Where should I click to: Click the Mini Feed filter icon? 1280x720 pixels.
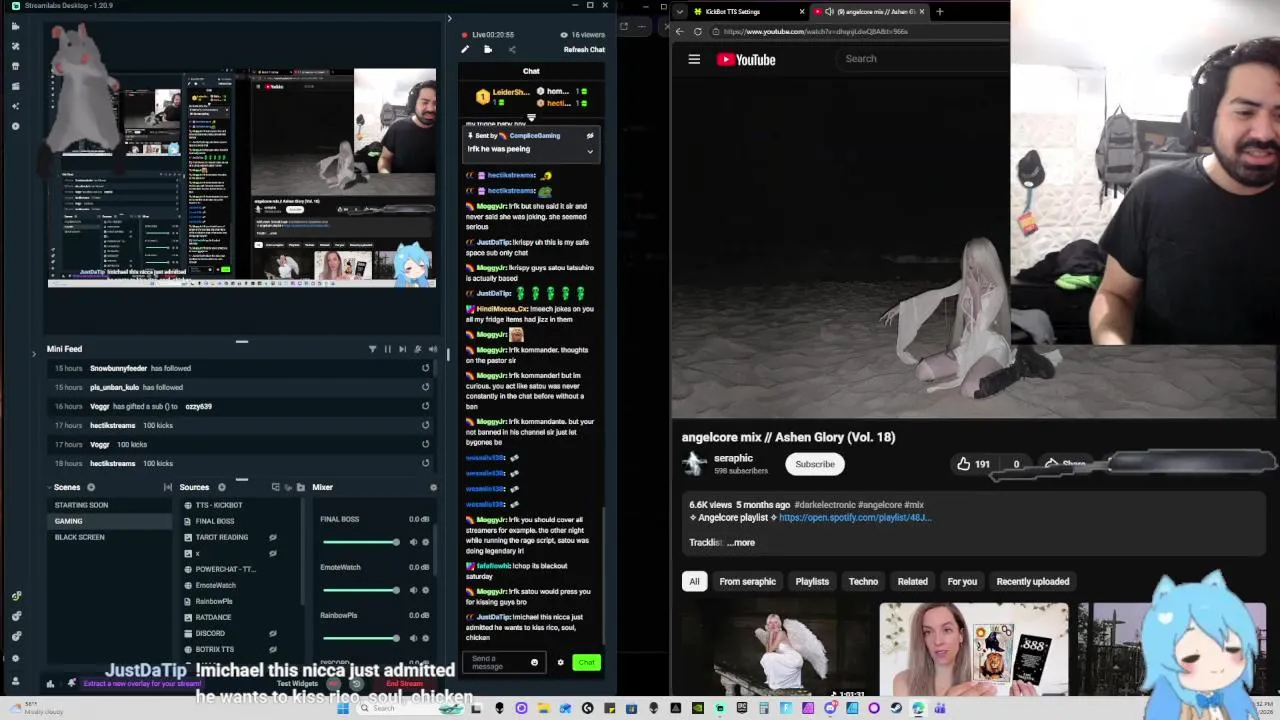(x=373, y=349)
